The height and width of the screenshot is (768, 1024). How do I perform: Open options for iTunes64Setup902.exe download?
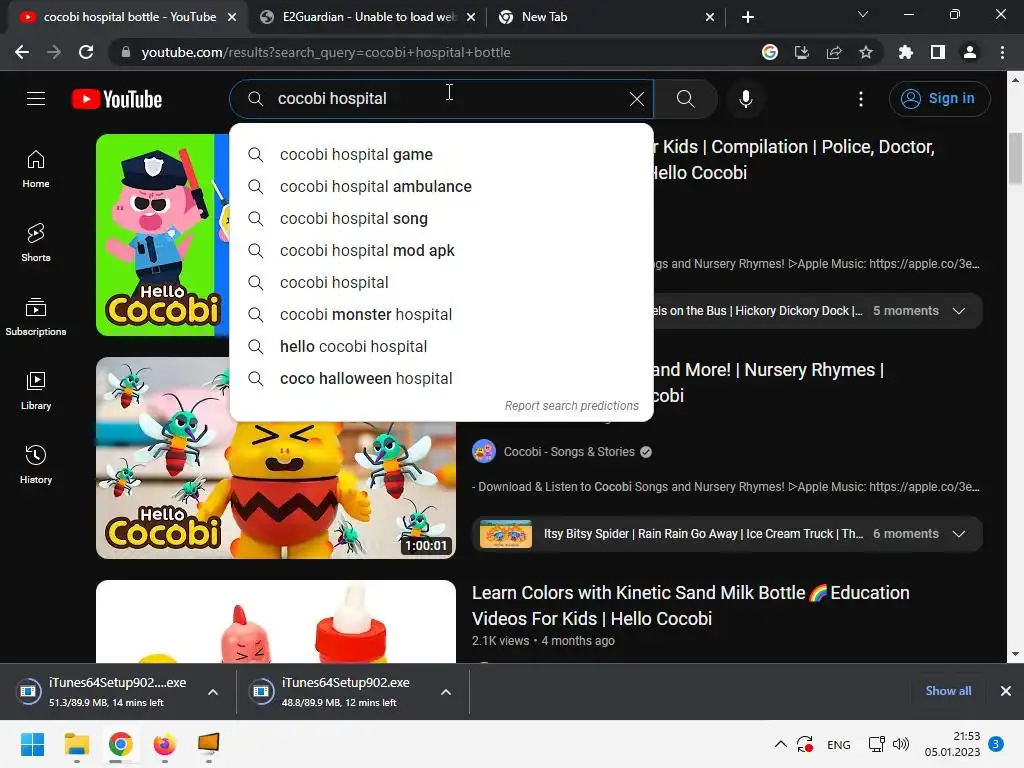[446, 692]
